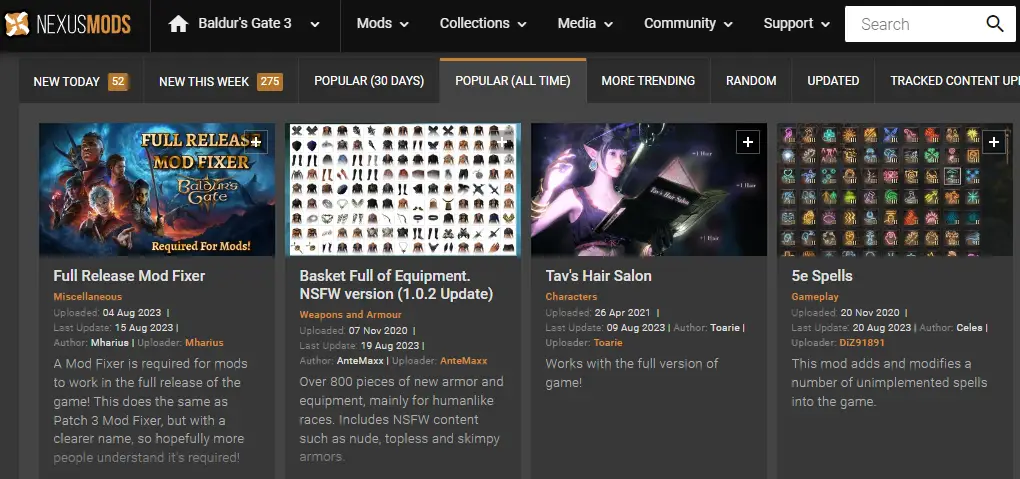
Task: Switch to the New Today tab
Action: (x=81, y=81)
